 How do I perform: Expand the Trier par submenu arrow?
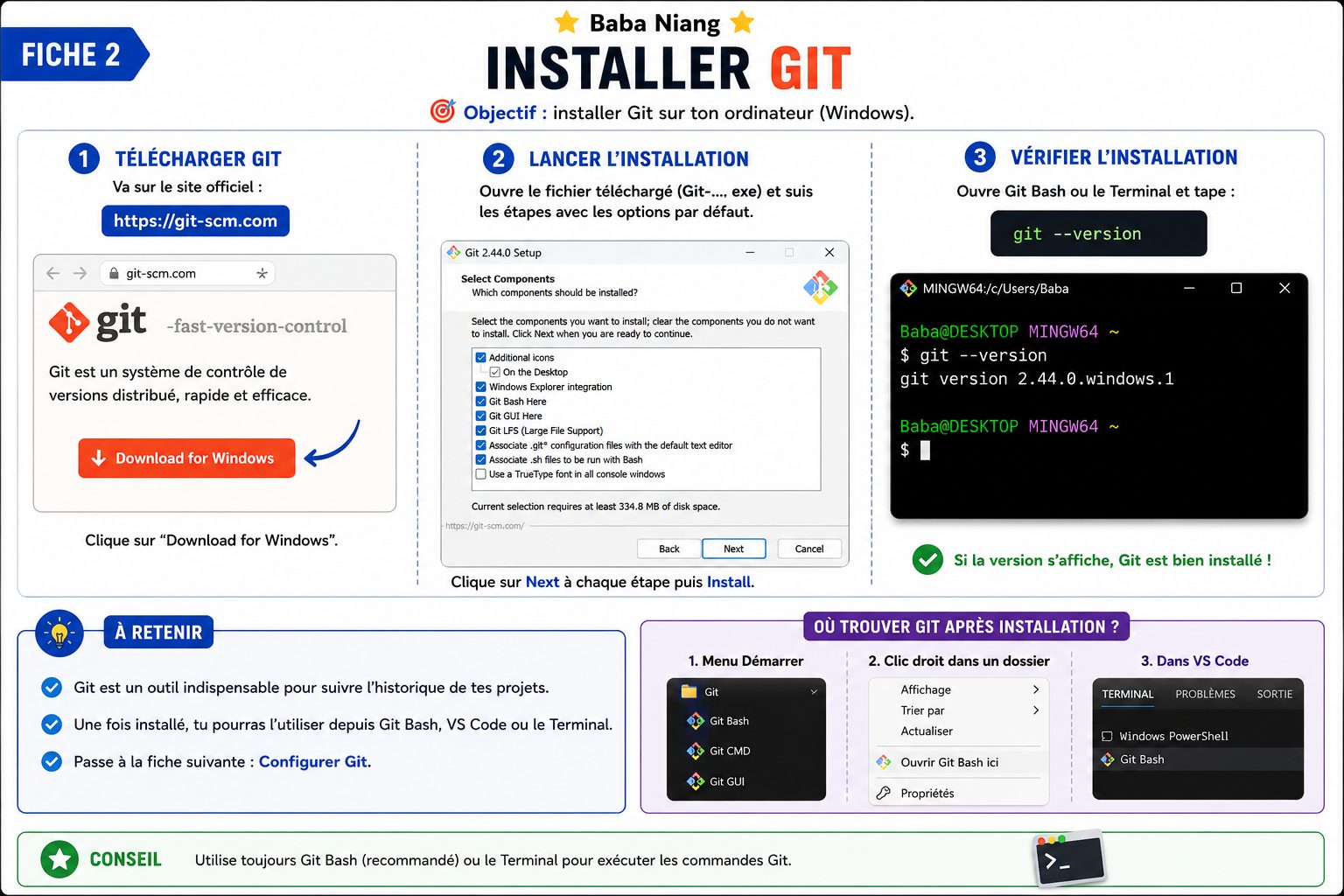[x=1036, y=710]
